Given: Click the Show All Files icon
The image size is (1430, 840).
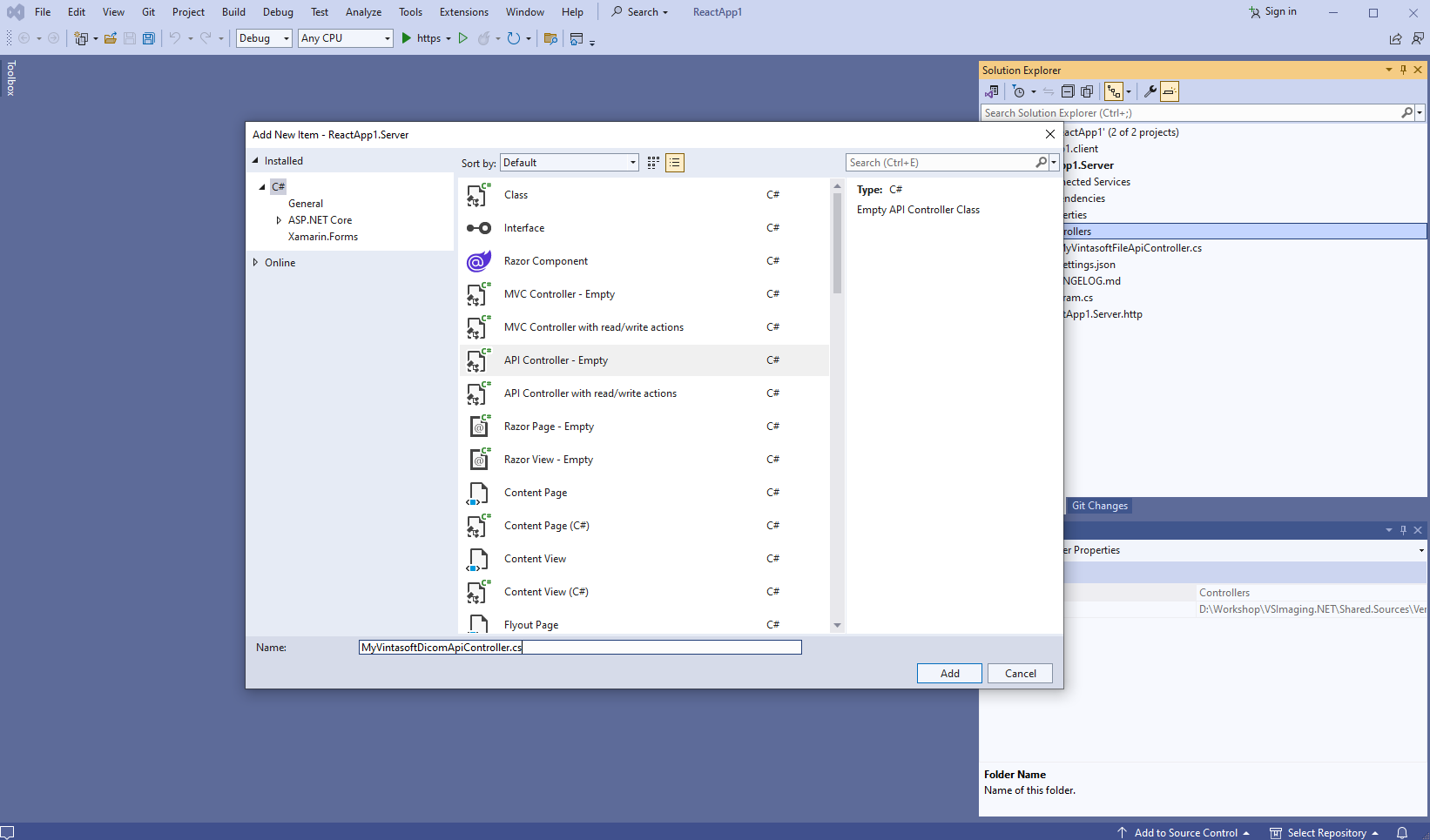Looking at the screenshot, I should click(x=1087, y=91).
